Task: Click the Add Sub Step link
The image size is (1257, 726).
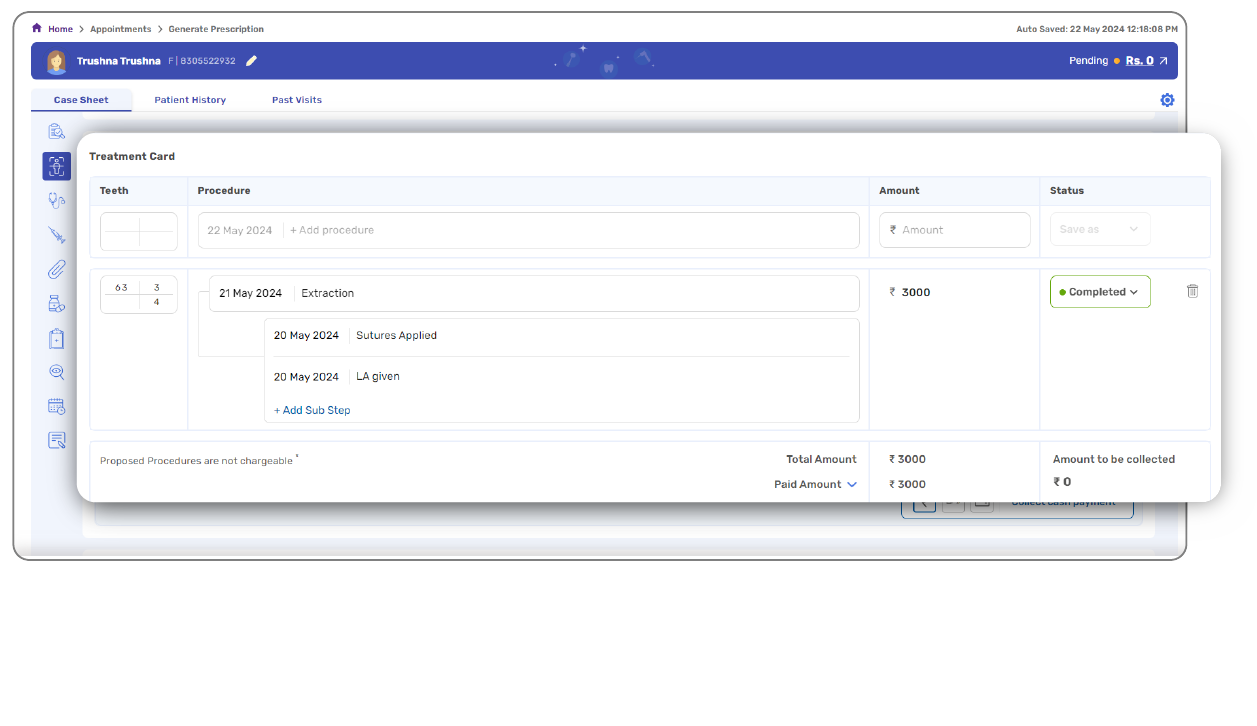Action: (312, 410)
